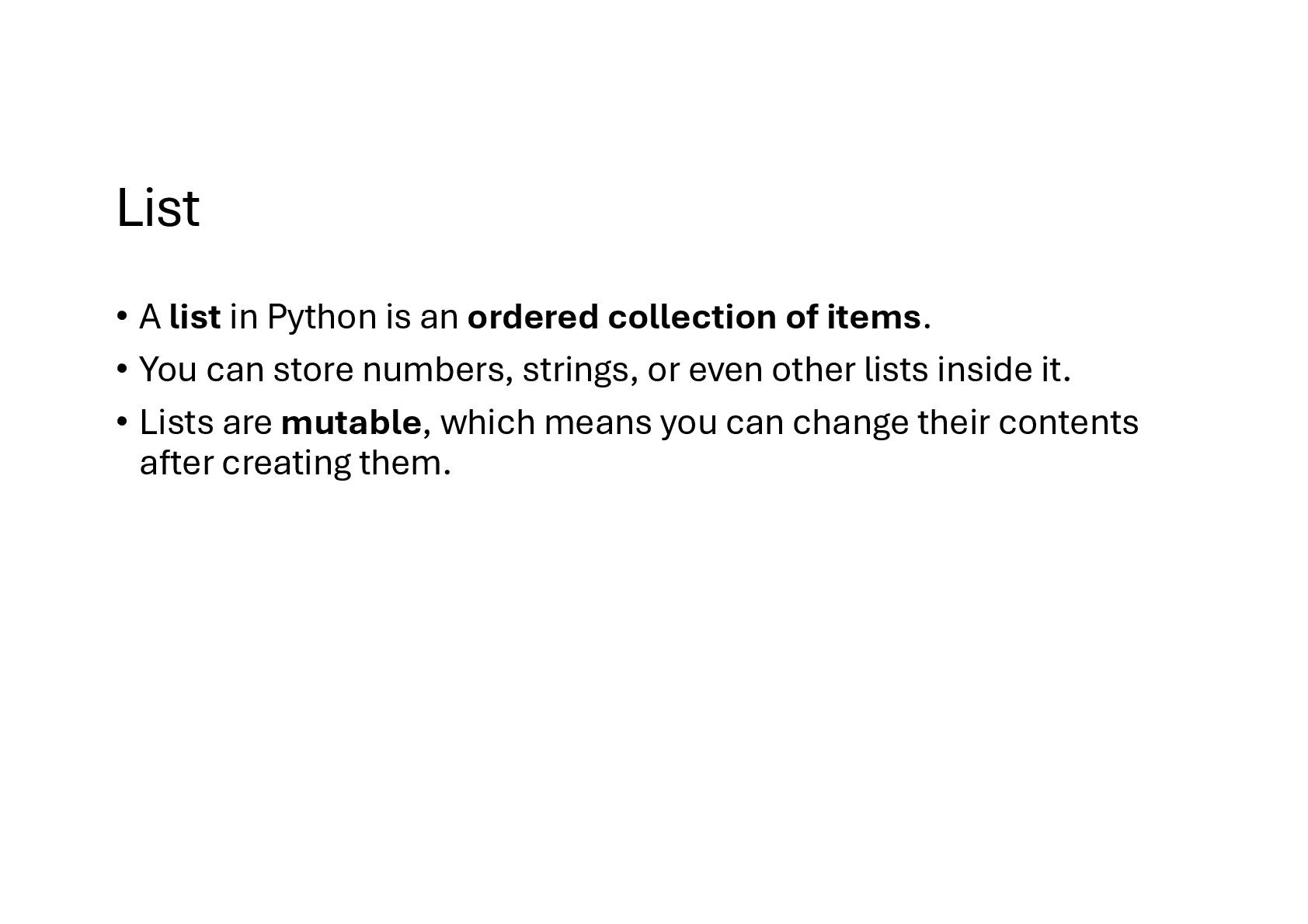The height and width of the screenshot is (924, 1308).
Task: Click the bold phrase "ordered collection of items"
Action: pos(694,317)
